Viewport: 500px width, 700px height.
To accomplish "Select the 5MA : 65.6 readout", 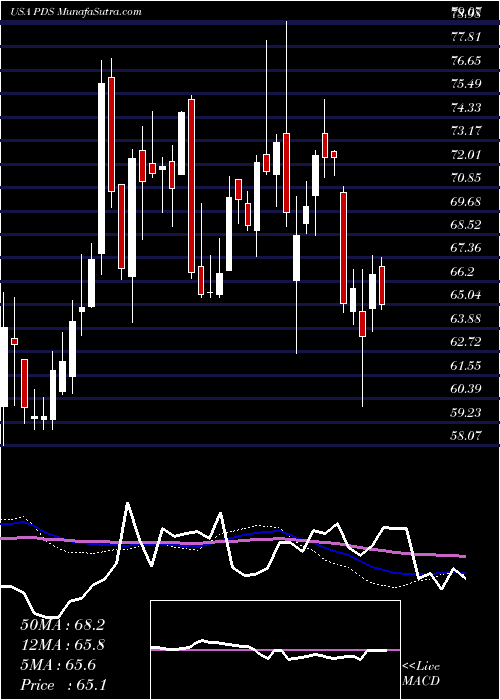I will coord(58,665).
